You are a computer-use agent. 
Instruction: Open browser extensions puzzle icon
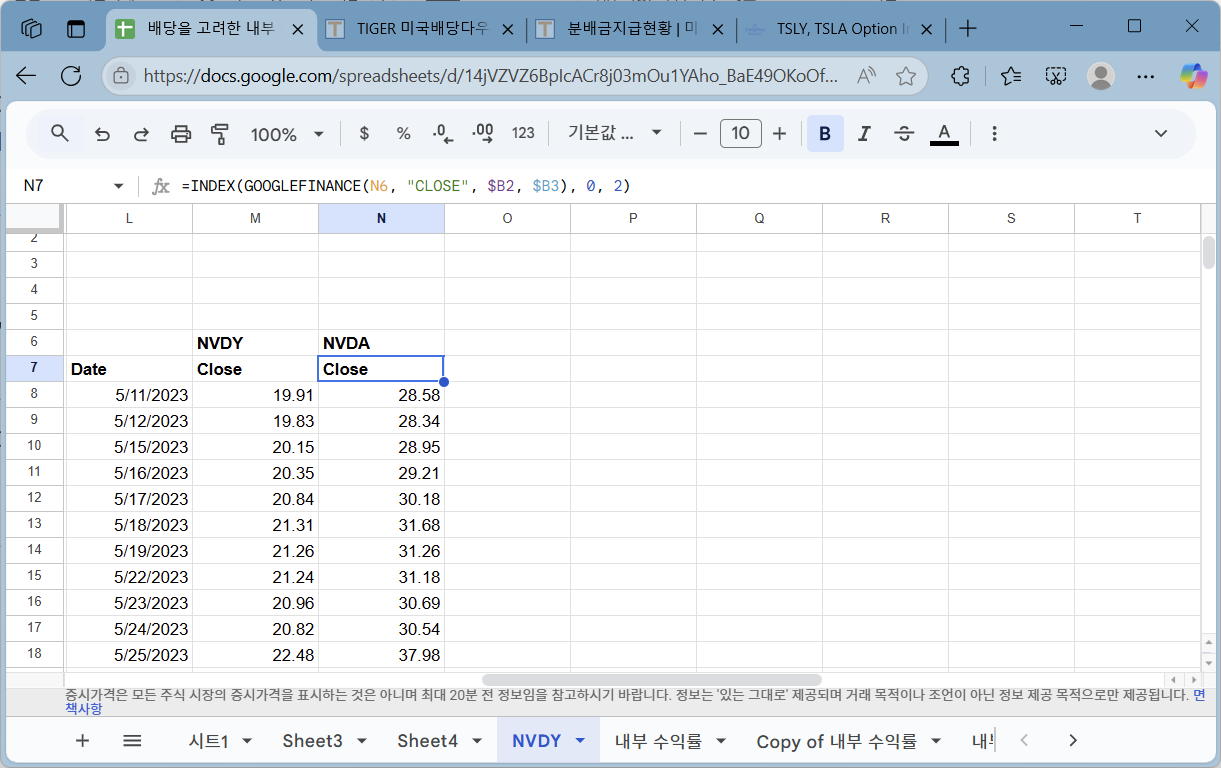pyautogui.click(x=961, y=76)
